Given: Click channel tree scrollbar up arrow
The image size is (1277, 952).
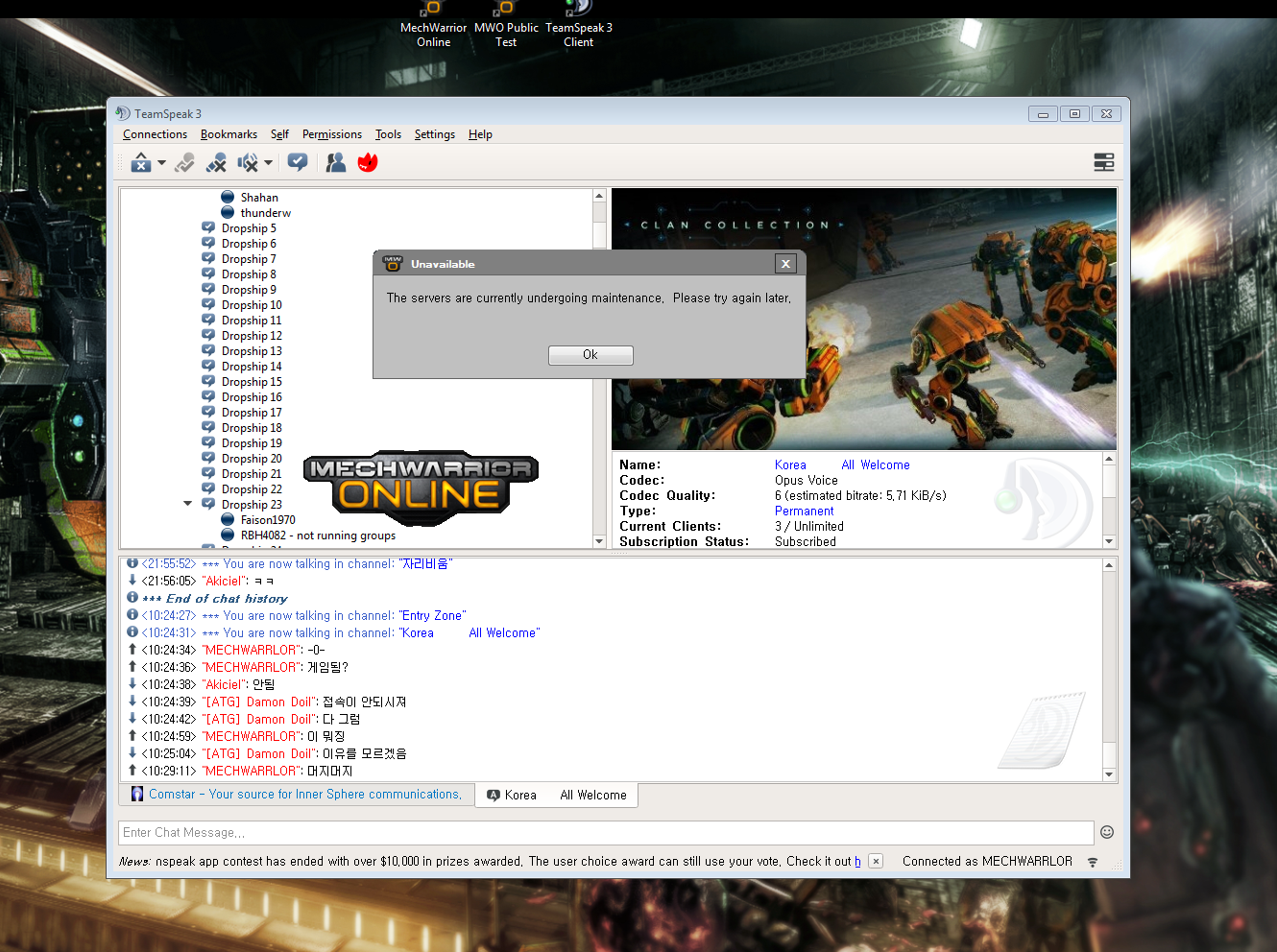Looking at the screenshot, I should tap(599, 196).
